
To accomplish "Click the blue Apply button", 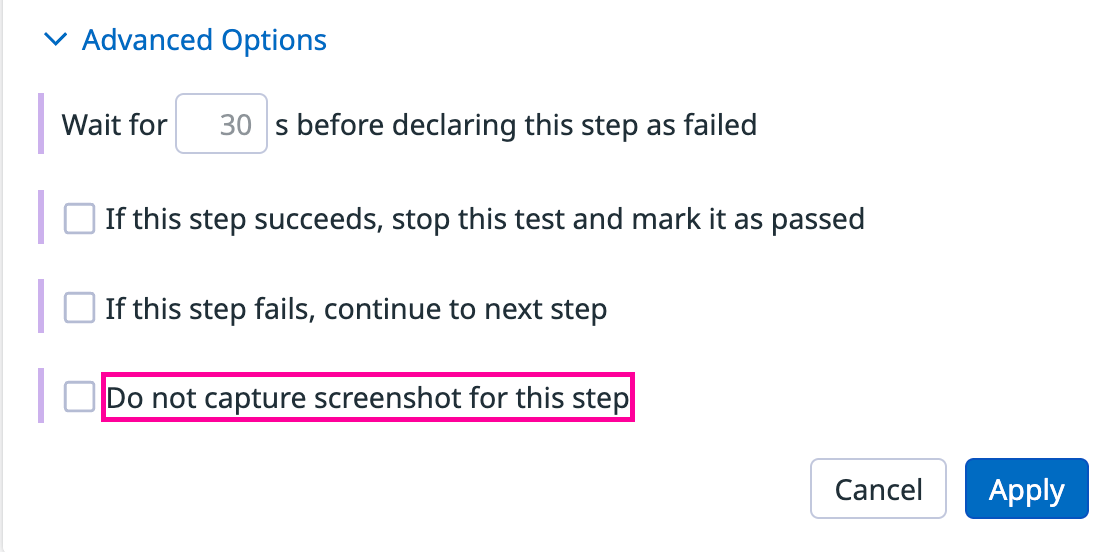I will tap(1026, 489).
